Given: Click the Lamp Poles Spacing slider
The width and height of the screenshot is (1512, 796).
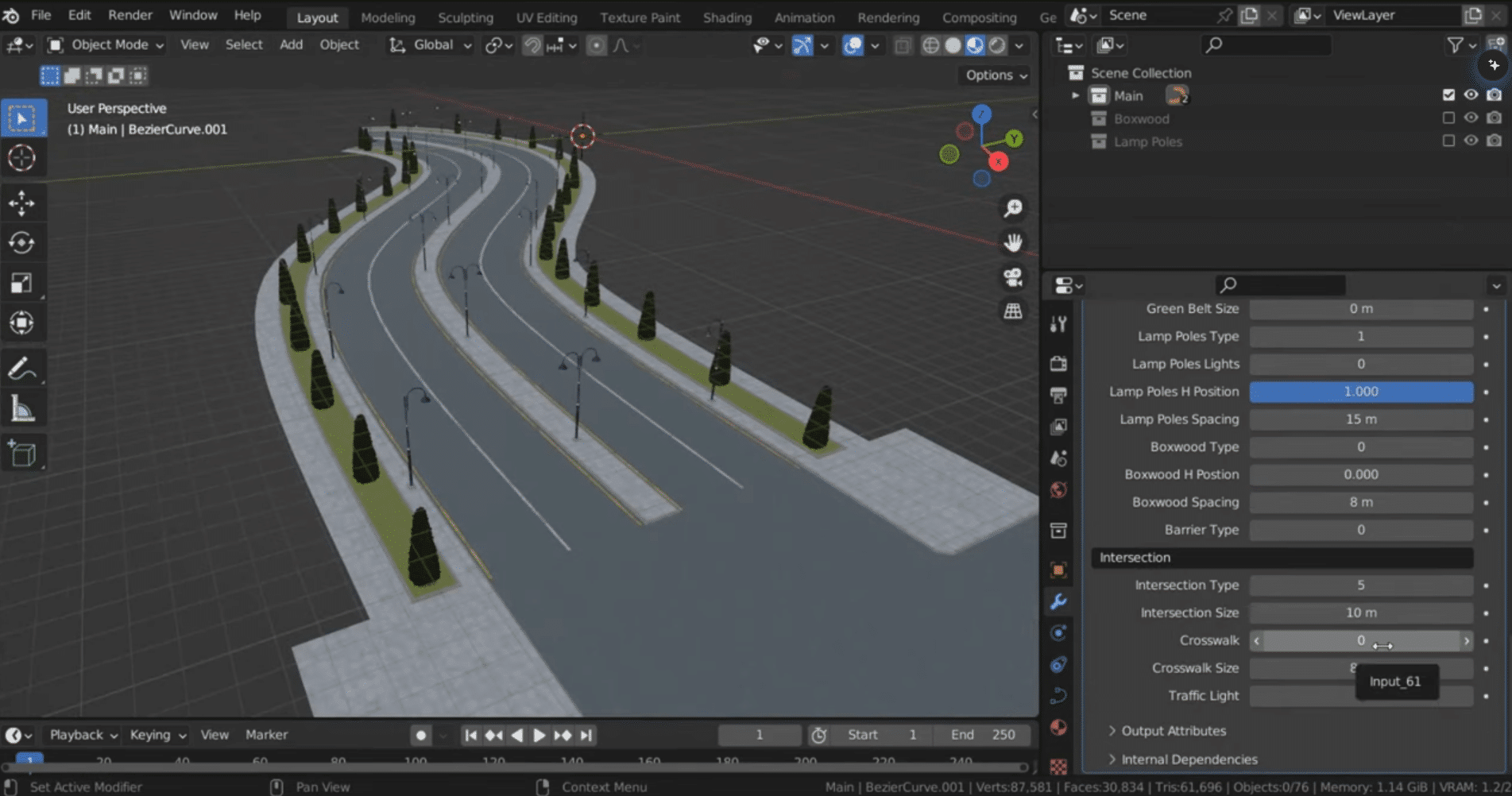Looking at the screenshot, I should (1360, 419).
